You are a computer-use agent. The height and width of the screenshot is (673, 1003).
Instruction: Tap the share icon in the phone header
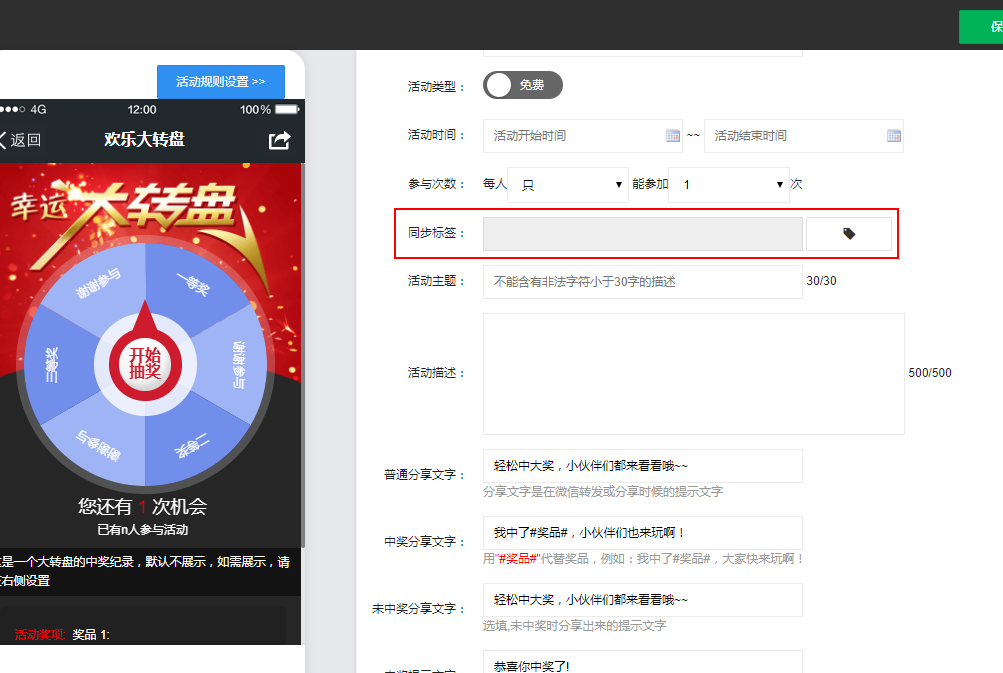coord(279,140)
